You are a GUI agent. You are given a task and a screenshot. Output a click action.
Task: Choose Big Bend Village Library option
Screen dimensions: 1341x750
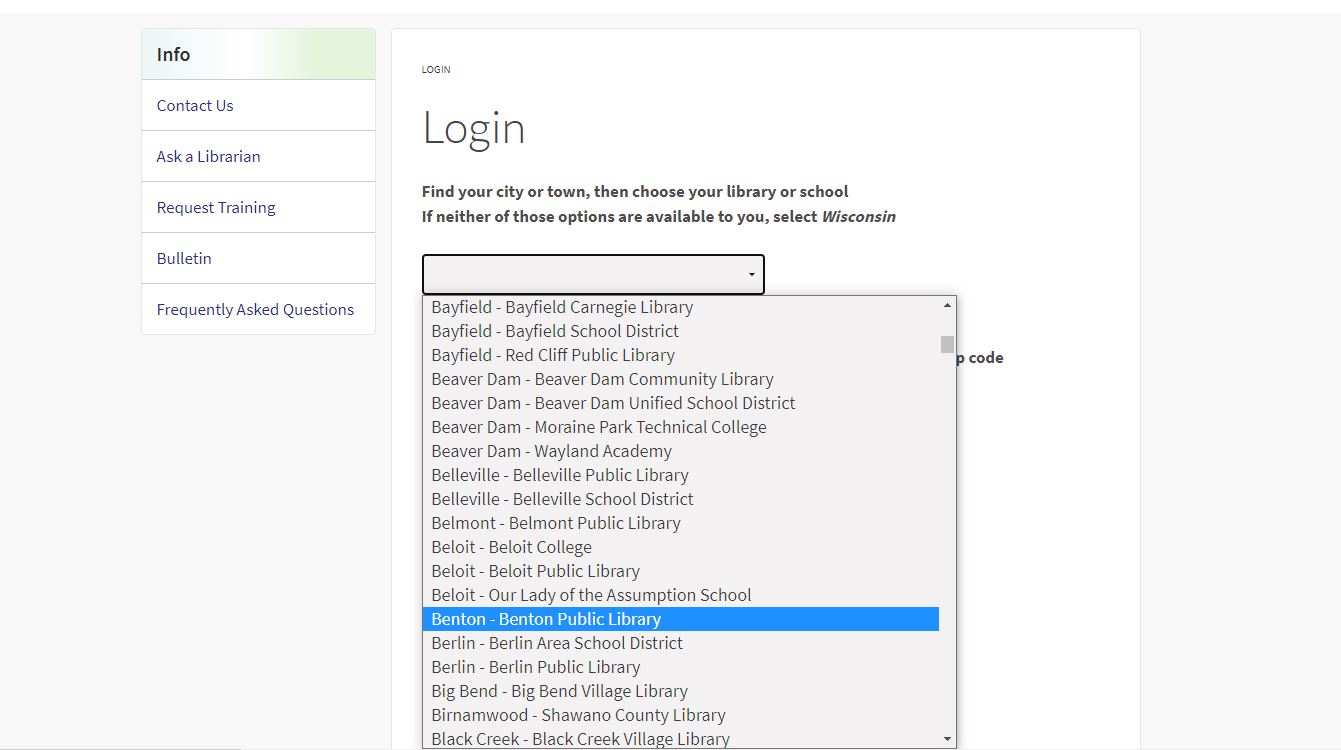559,691
